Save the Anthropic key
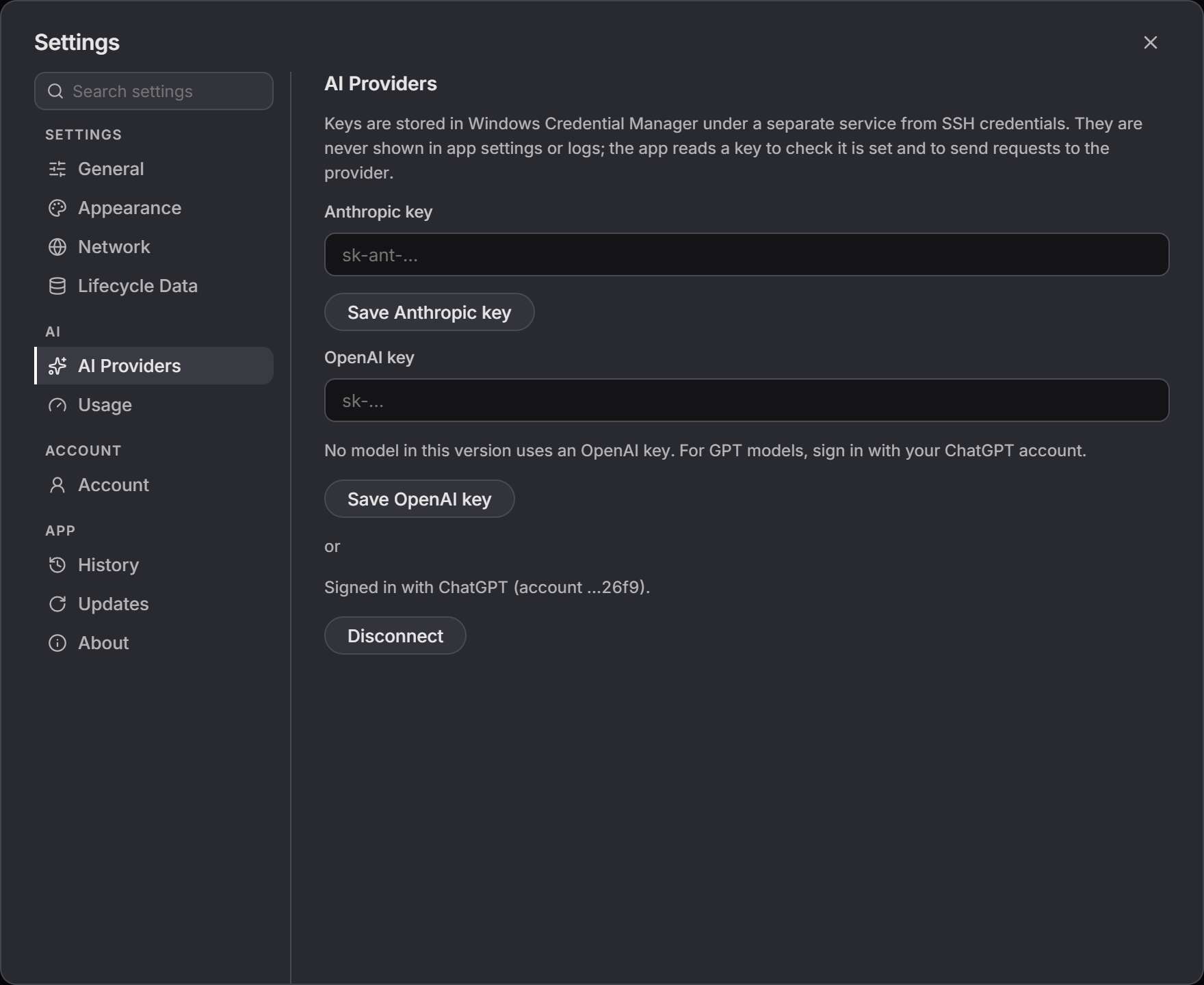This screenshot has width=1204, height=985. (x=429, y=312)
